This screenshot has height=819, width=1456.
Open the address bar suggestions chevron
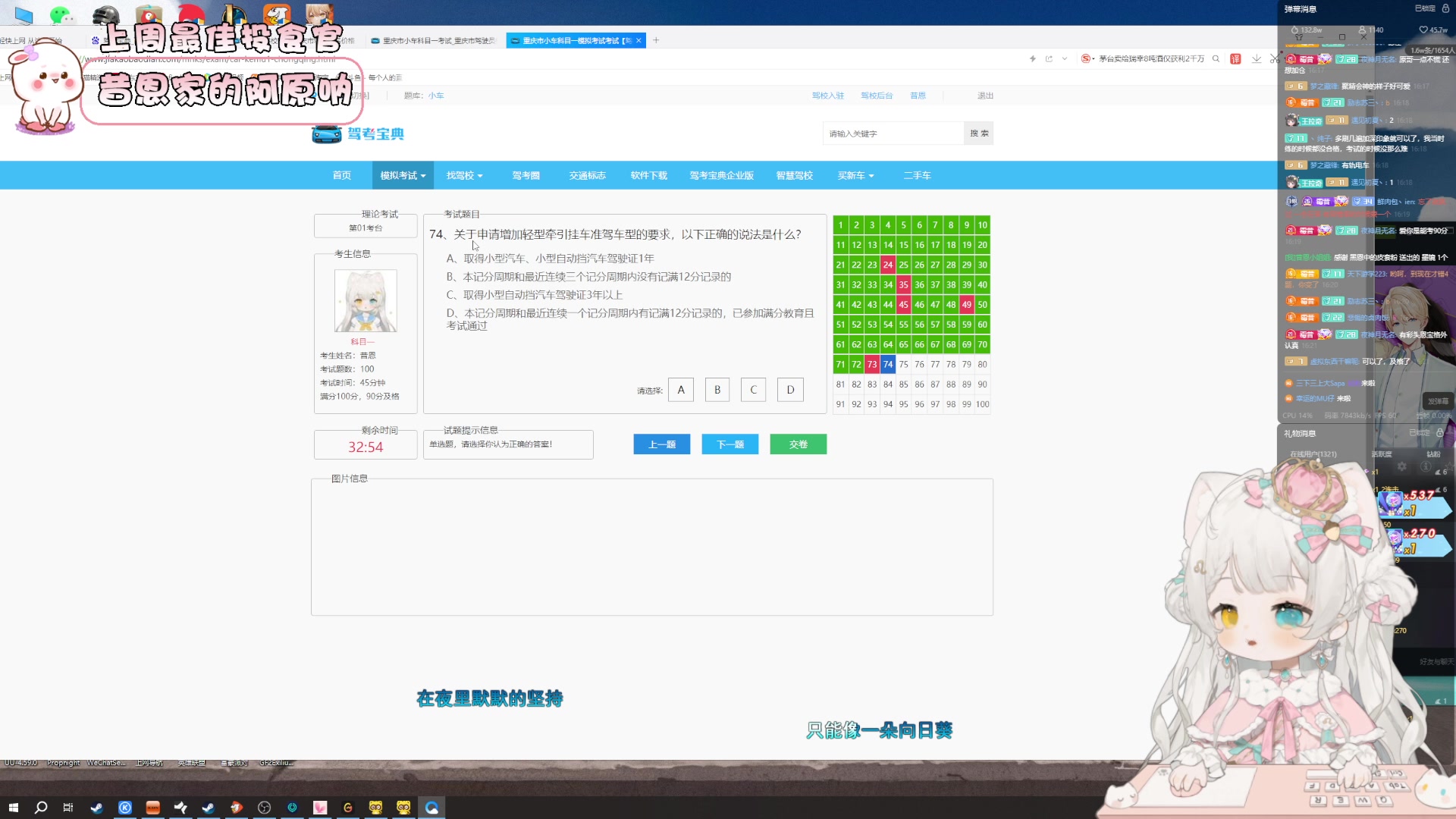pyautogui.click(x=1065, y=58)
